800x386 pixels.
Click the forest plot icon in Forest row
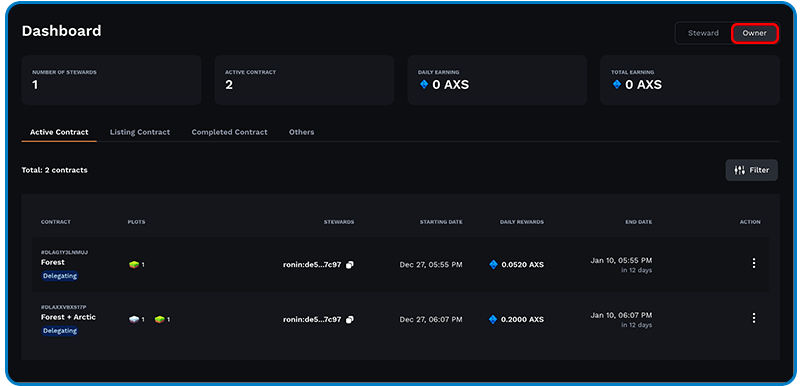click(x=134, y=265)
